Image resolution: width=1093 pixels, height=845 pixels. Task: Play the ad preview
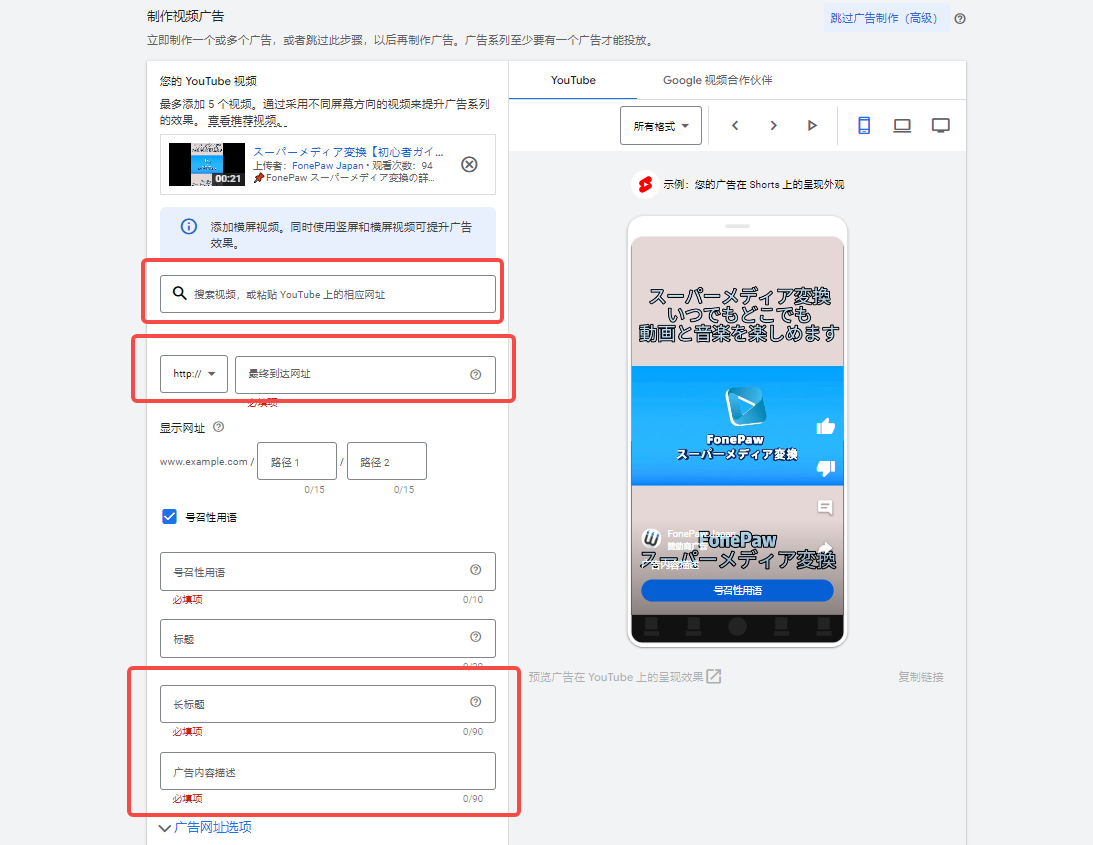pyautogui.click(x=812, y=126)
